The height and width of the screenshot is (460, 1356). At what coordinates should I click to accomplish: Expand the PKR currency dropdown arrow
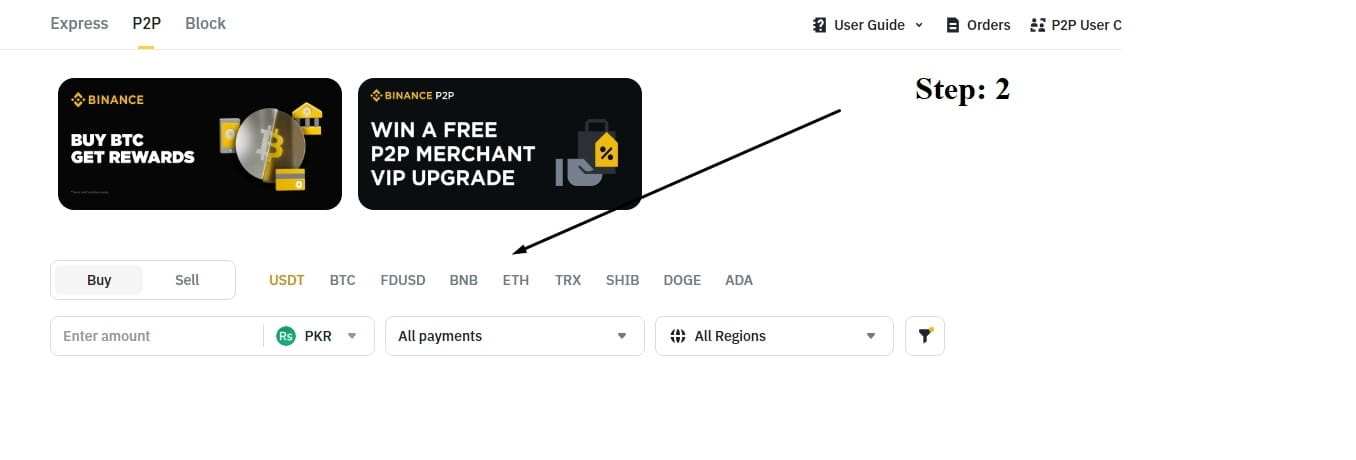(x=352, y=336)
